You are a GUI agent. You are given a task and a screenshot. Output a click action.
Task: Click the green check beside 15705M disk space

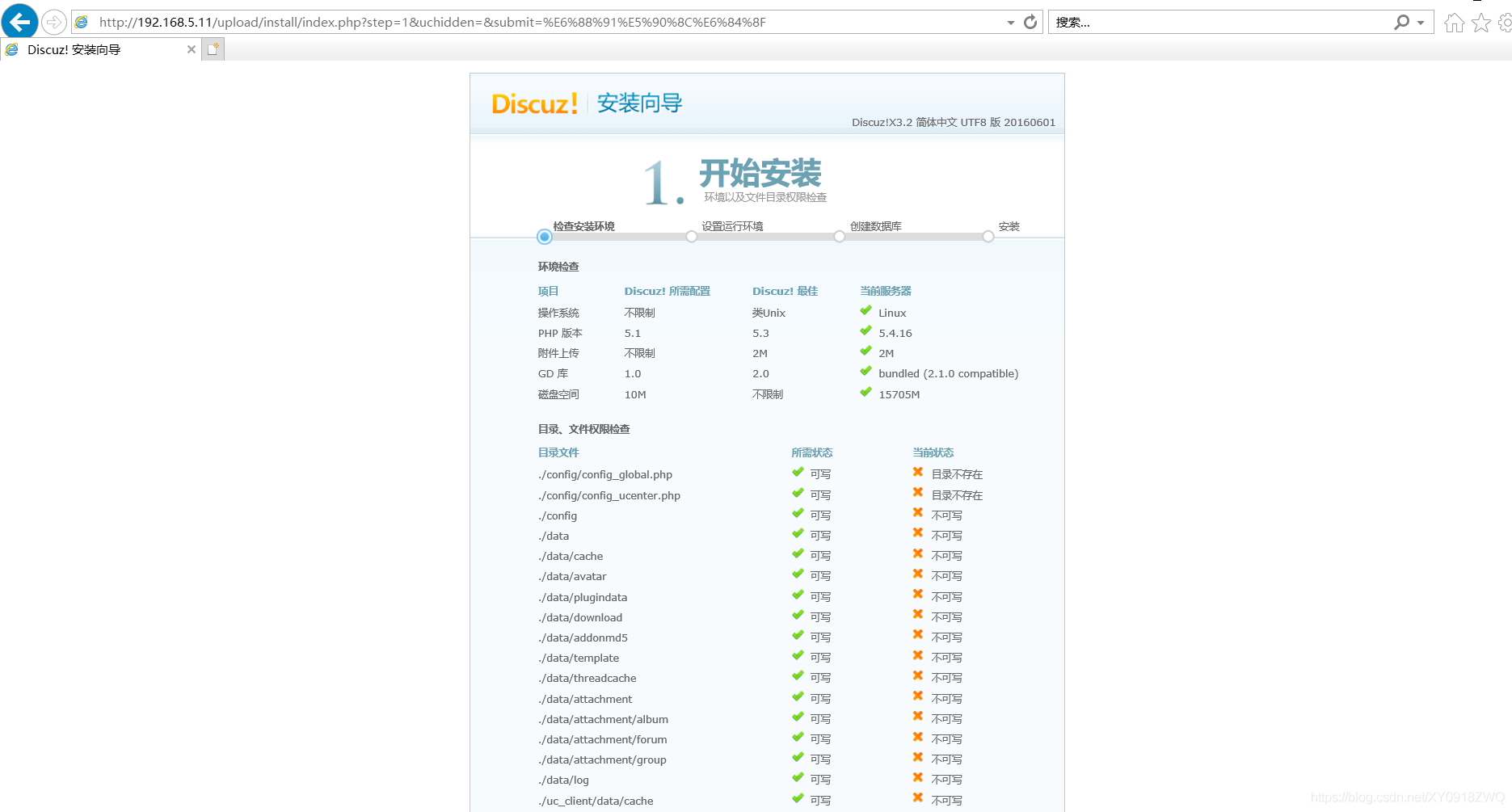[x=866, y=393]
